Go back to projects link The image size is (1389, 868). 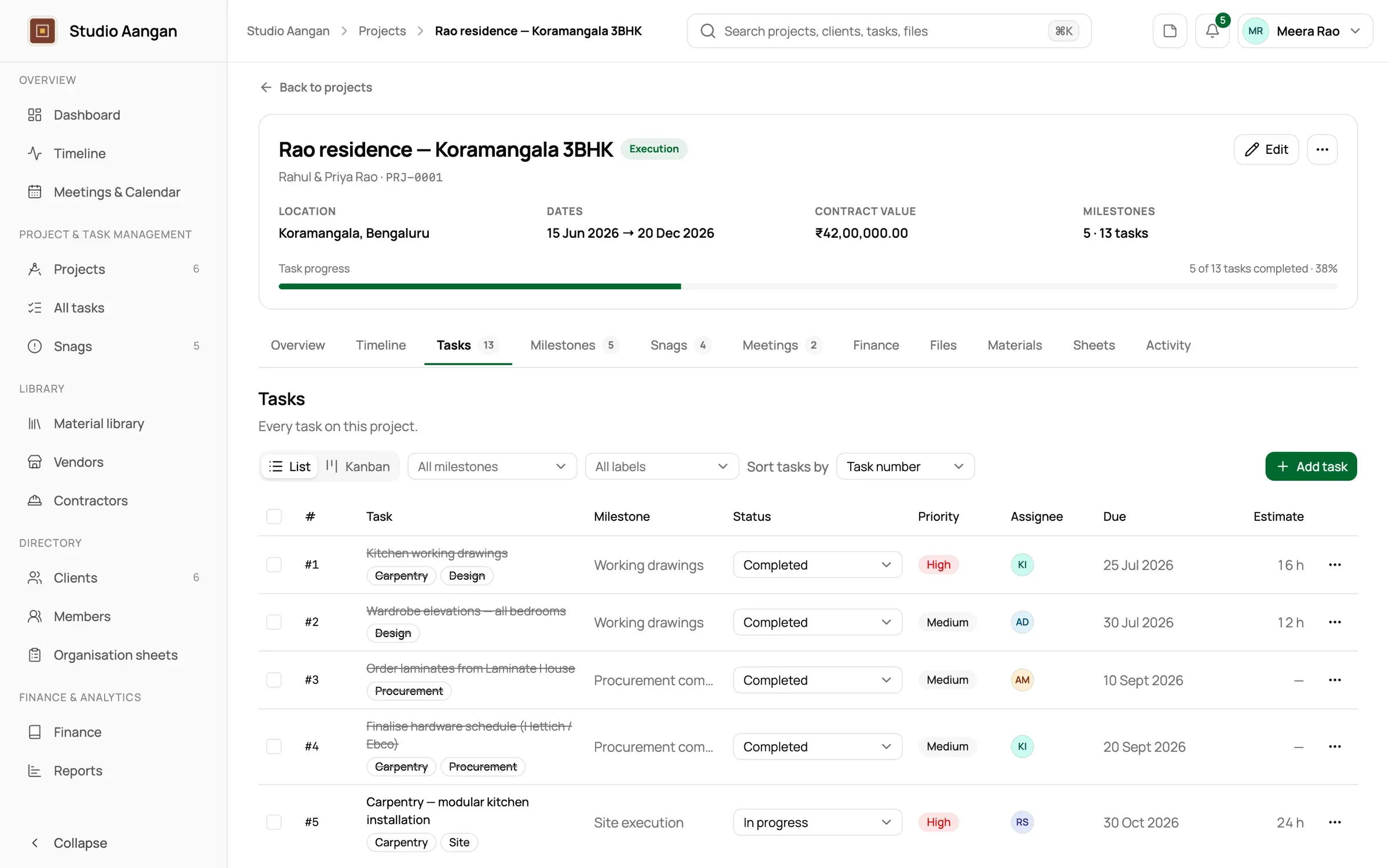pos(316,87)
